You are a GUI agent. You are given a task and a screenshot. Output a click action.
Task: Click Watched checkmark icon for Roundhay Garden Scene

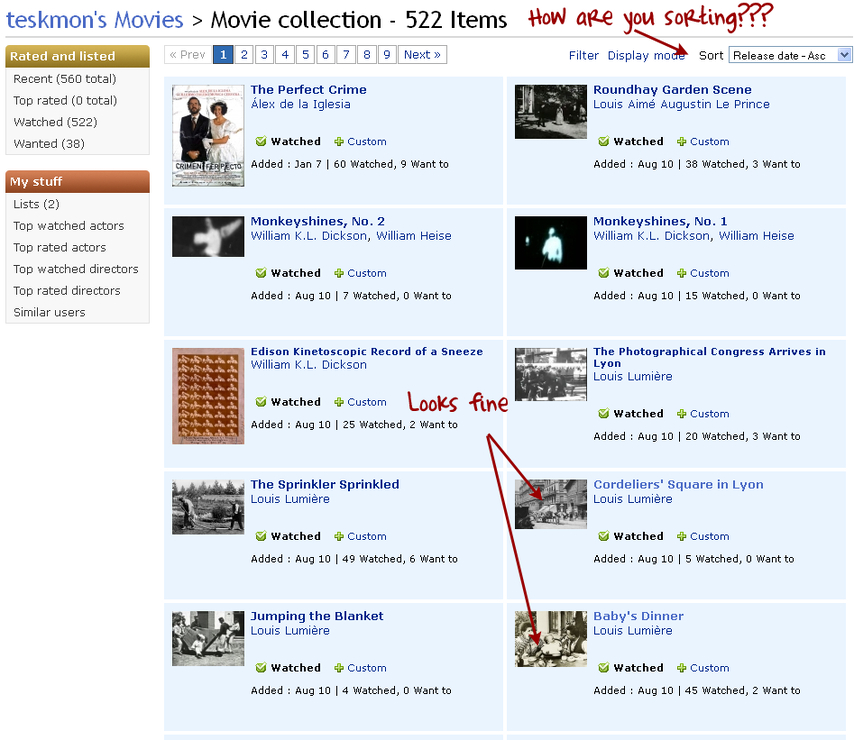tap(603, 142)
